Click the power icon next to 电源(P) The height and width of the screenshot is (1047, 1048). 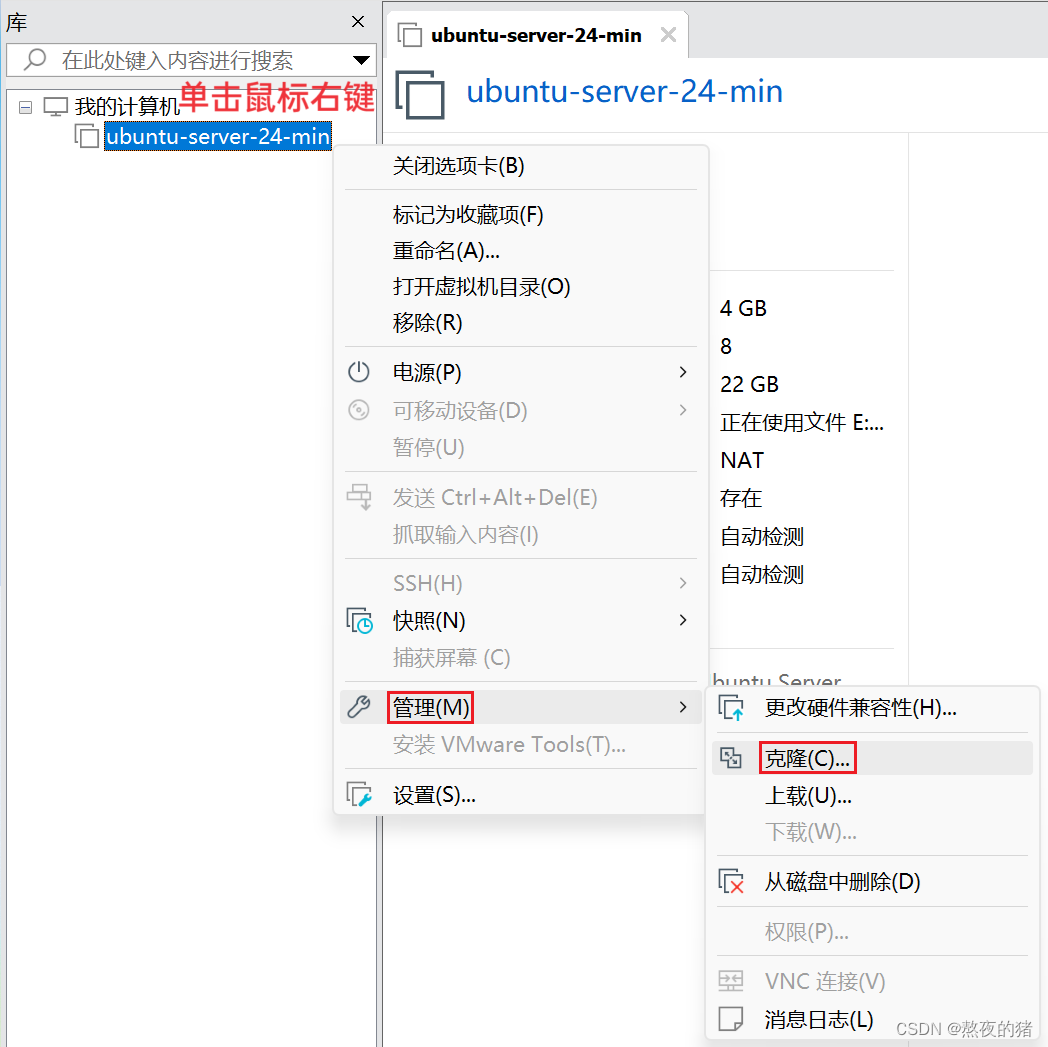[x=359, y=371]
